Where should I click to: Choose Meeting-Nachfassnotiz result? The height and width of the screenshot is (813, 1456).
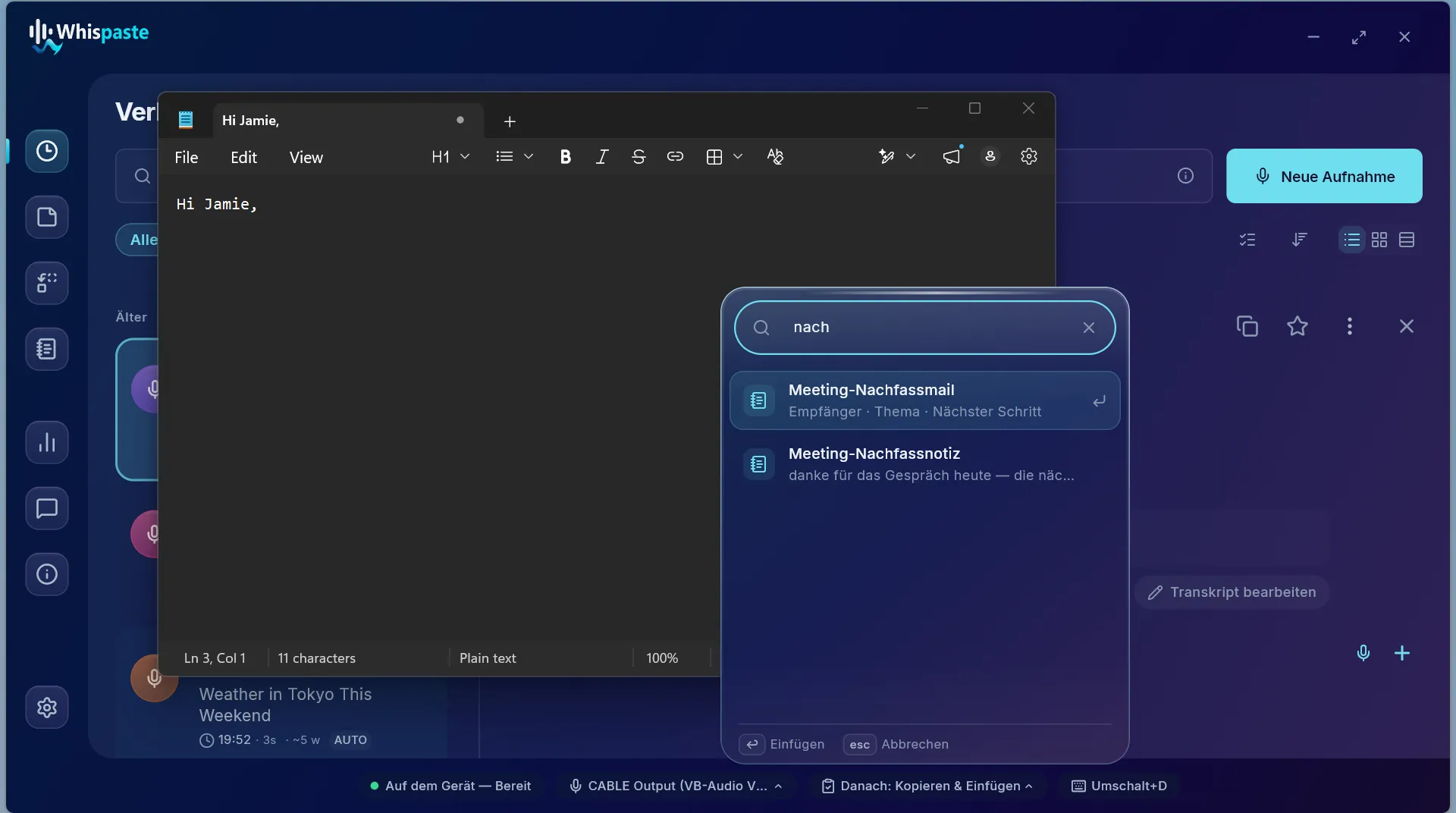tap(924, 464)
